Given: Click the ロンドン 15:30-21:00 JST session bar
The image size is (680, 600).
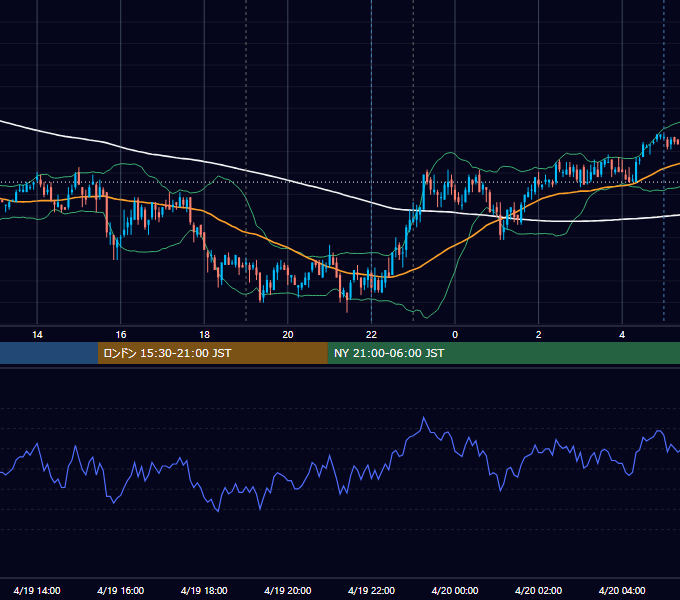Looking at the screenshot, I should click(x=212, y=353).
